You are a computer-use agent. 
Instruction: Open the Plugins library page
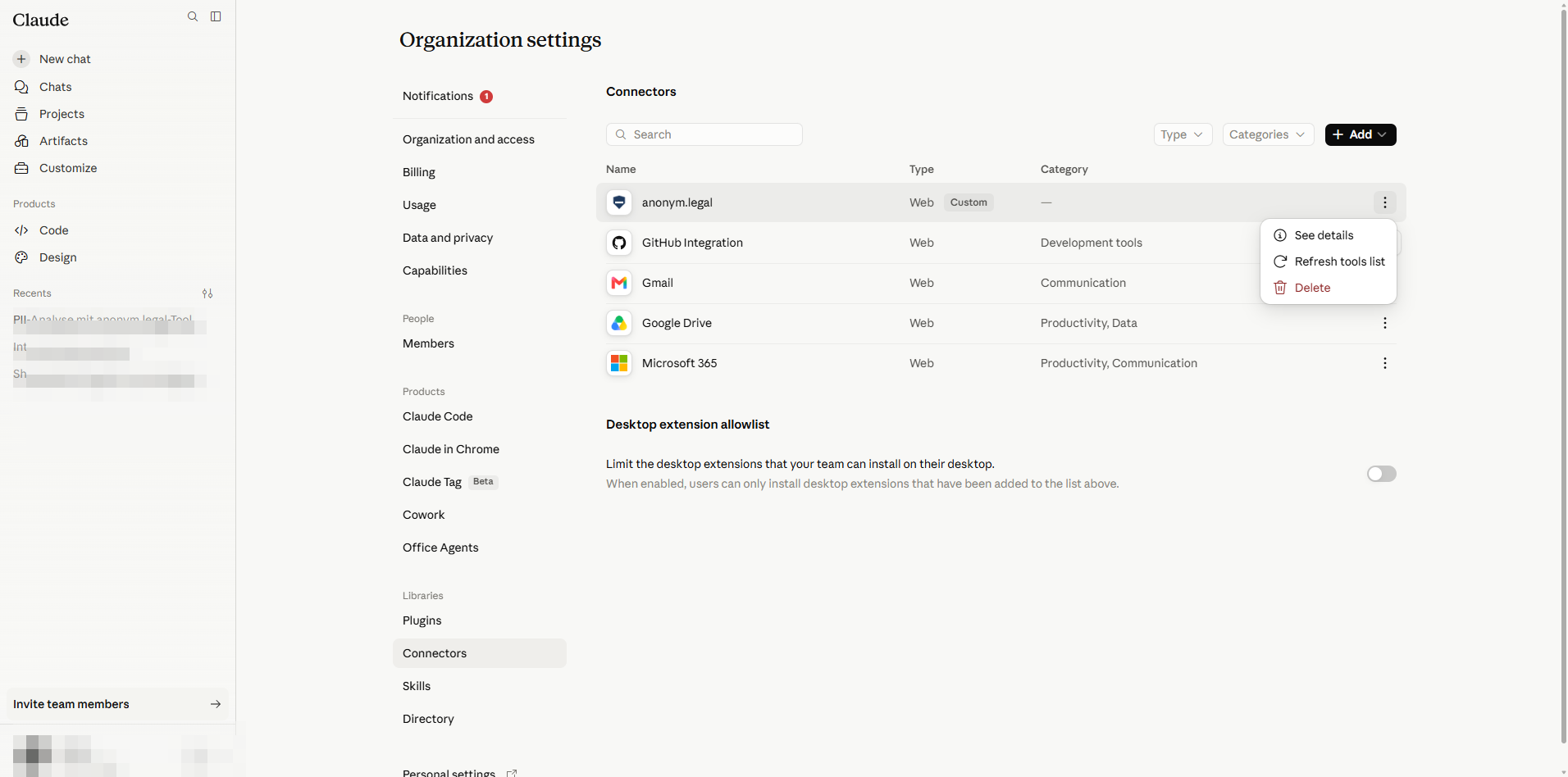point(480,620)
